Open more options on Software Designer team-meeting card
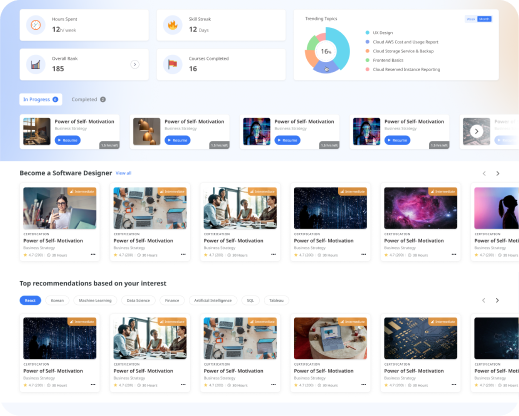Viewport: 519px width, 416px height. (273, 254)
